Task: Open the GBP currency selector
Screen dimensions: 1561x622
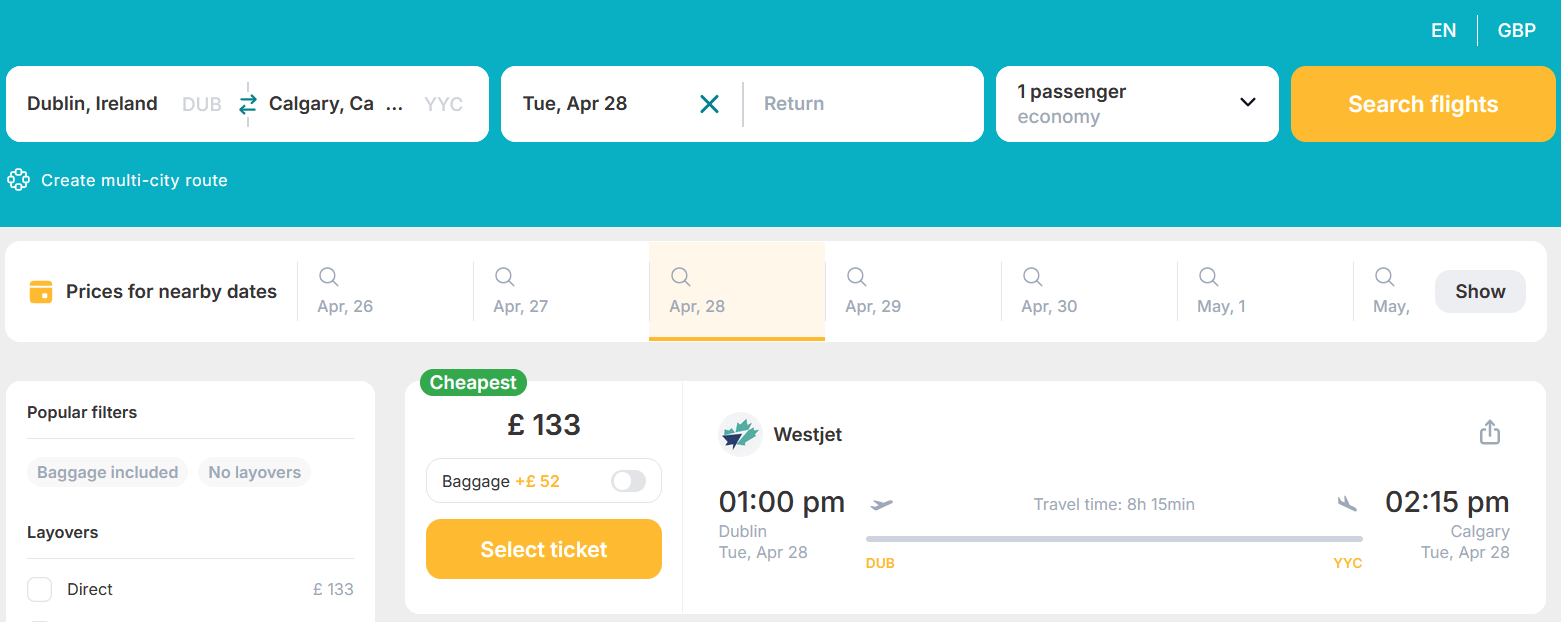Action: pos(1516,30)
